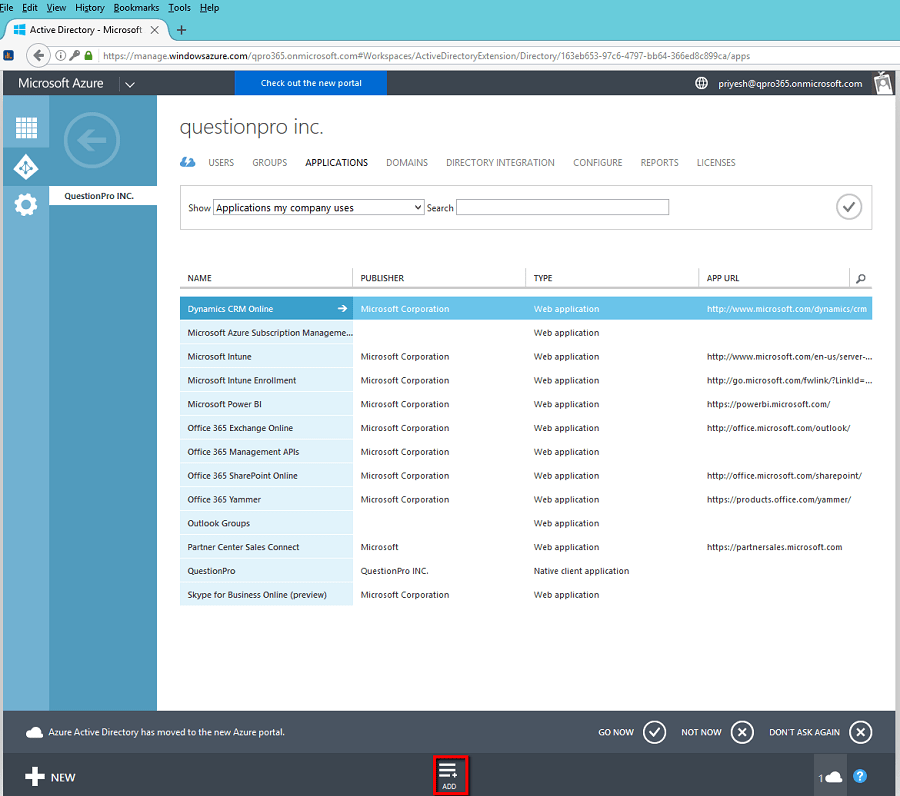Click the NEW button
The image size is (900, 796).
[51, 777]
